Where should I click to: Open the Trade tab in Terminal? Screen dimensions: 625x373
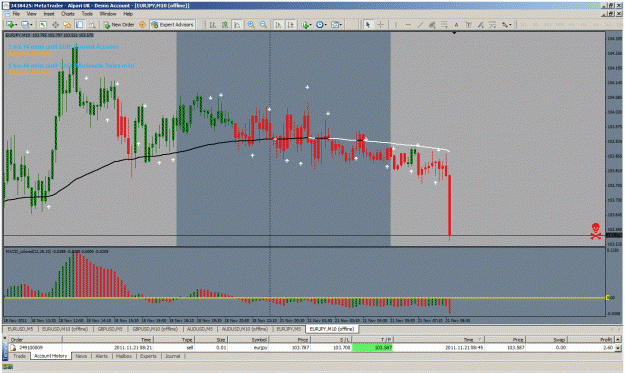point(19,356)
